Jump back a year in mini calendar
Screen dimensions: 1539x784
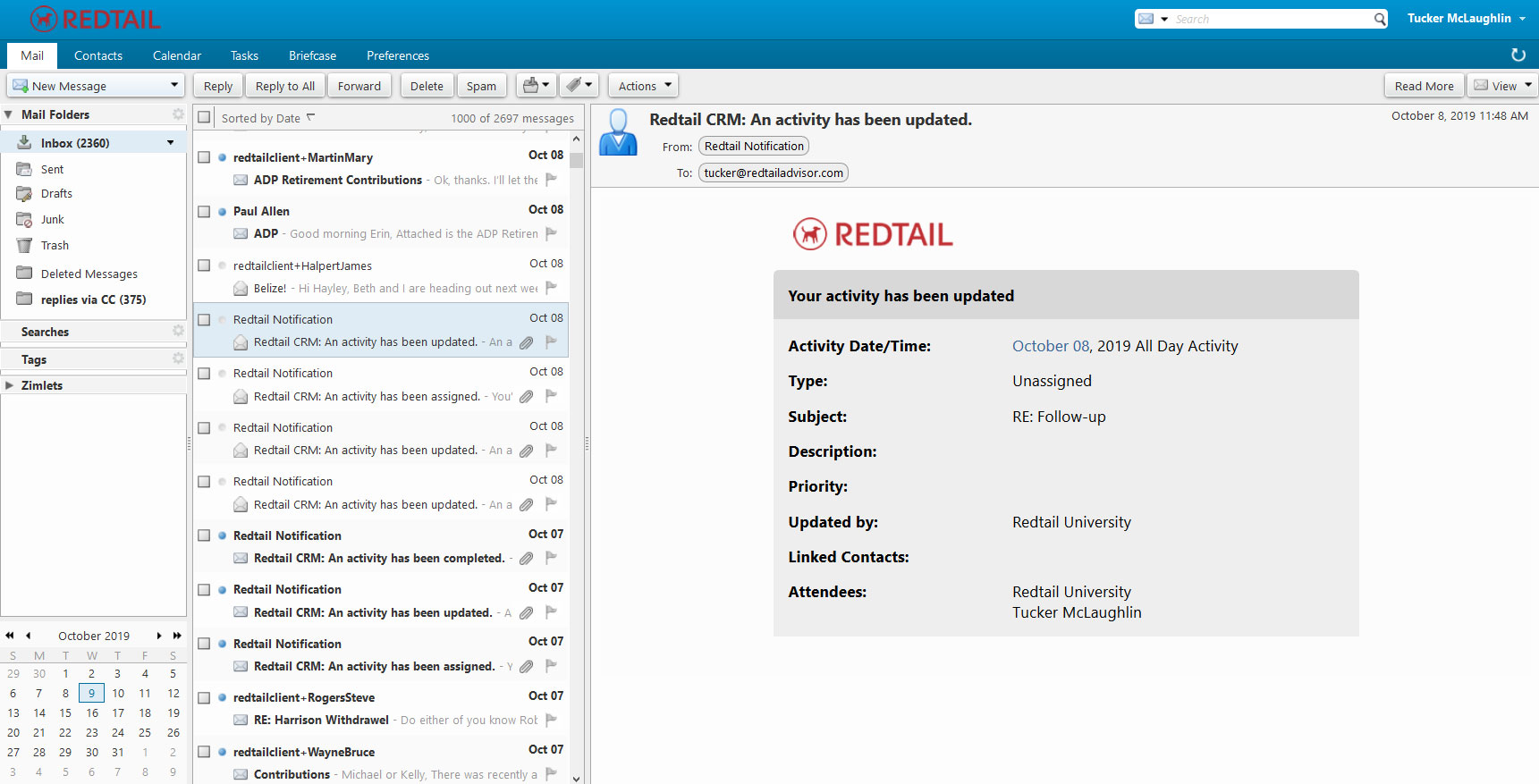pos(10,636)
